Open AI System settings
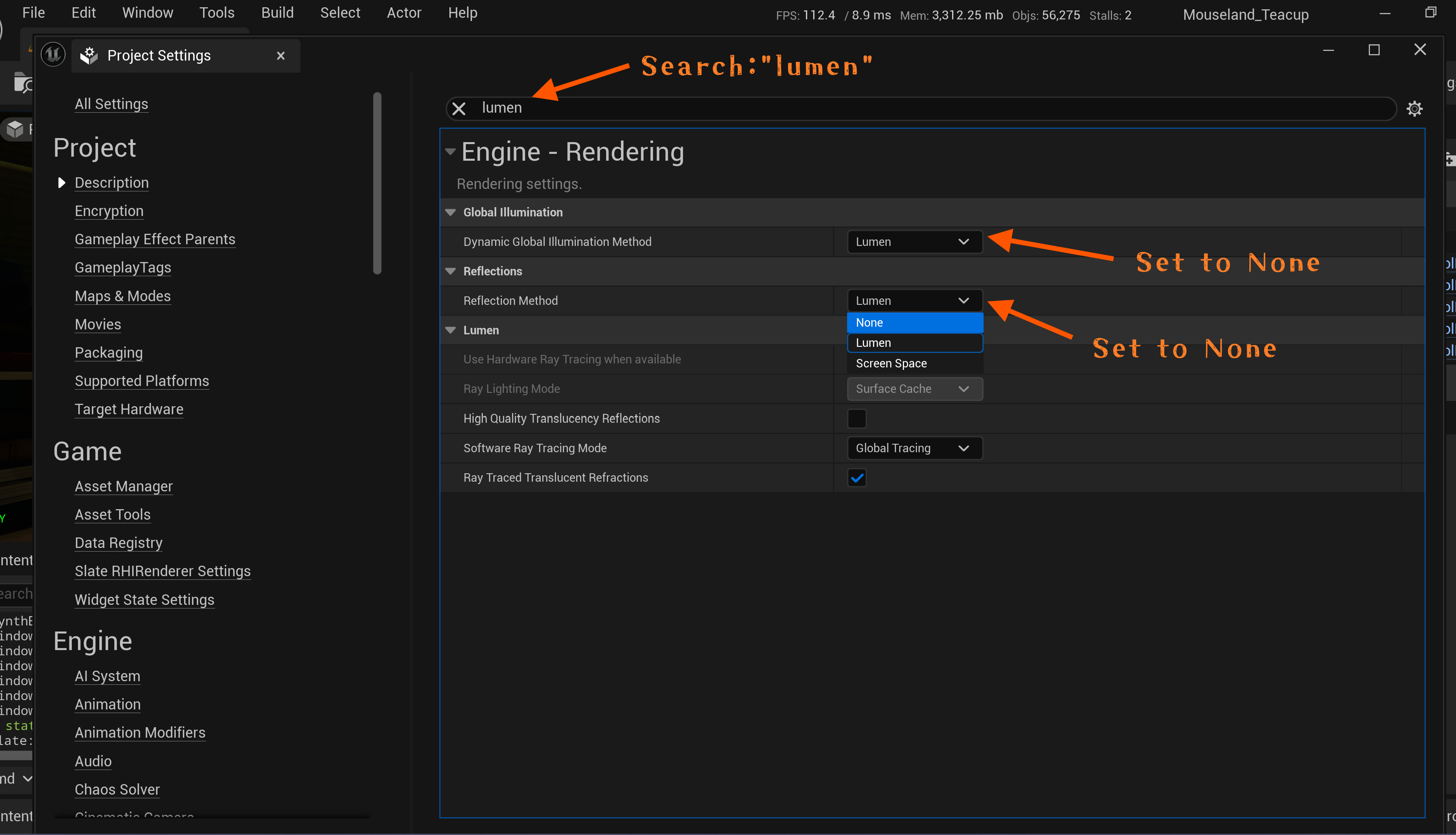1456x835 pixels. (107, 676)
